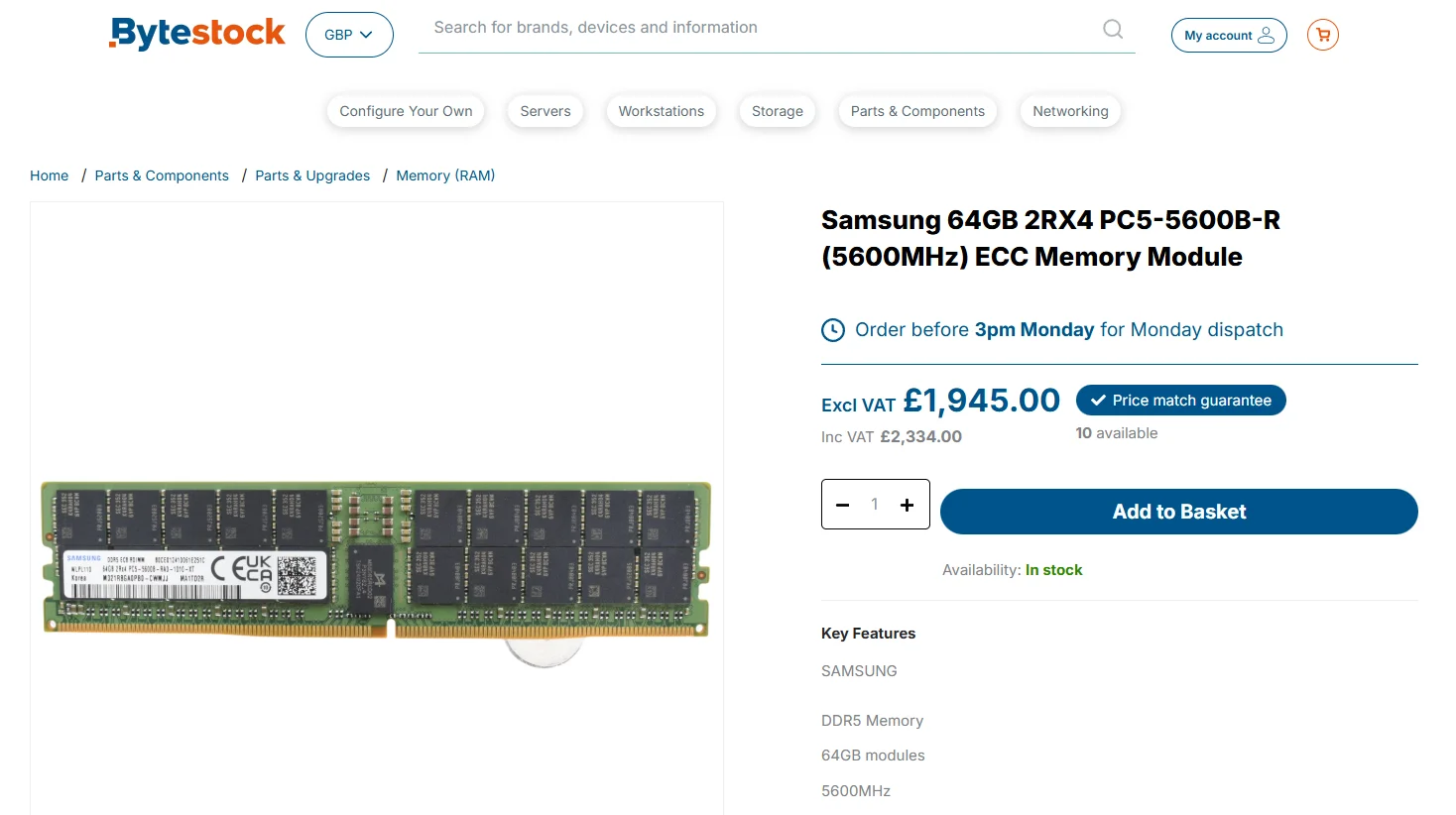Click the Bytestock logo
The image size is (1456, 815).
point(197,34)
